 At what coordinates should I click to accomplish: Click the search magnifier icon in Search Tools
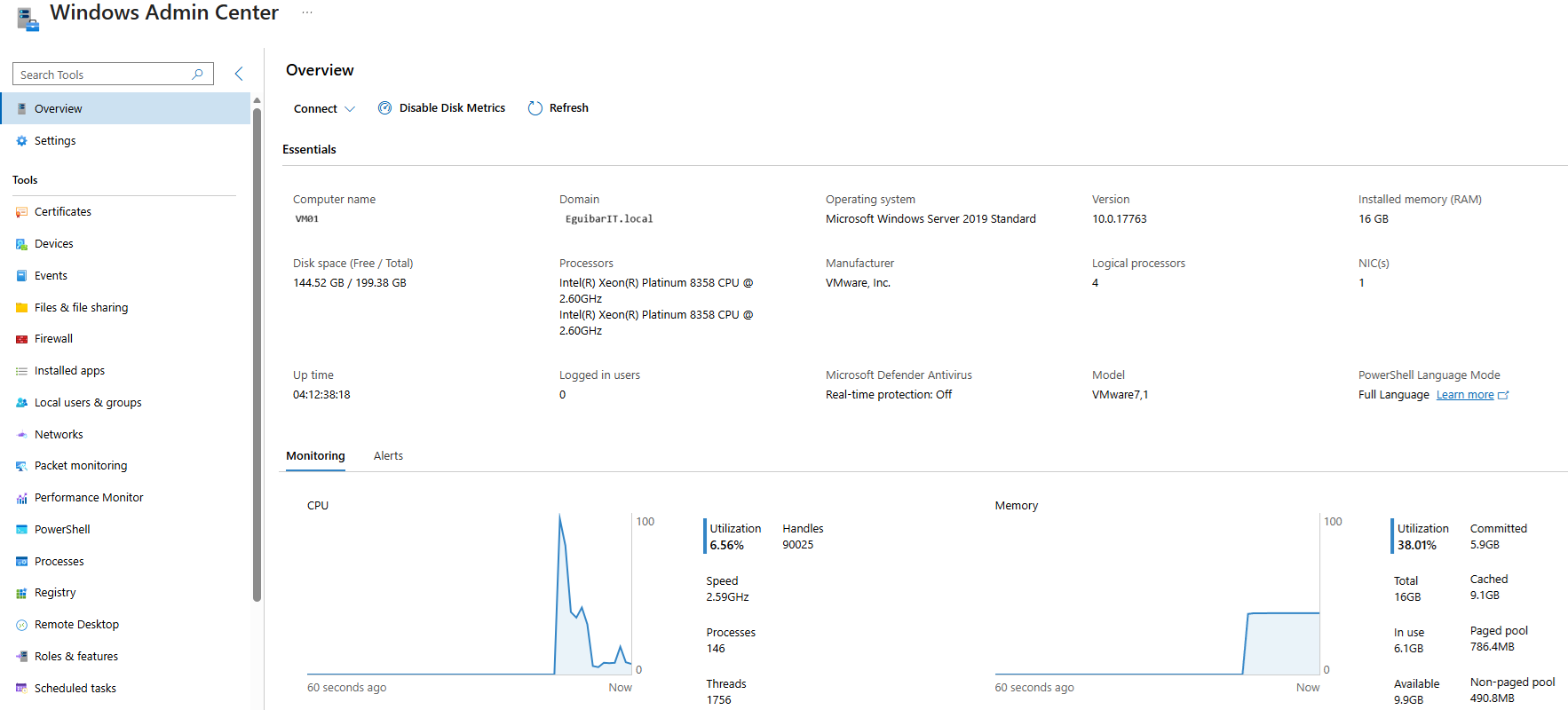pos(198,75)
